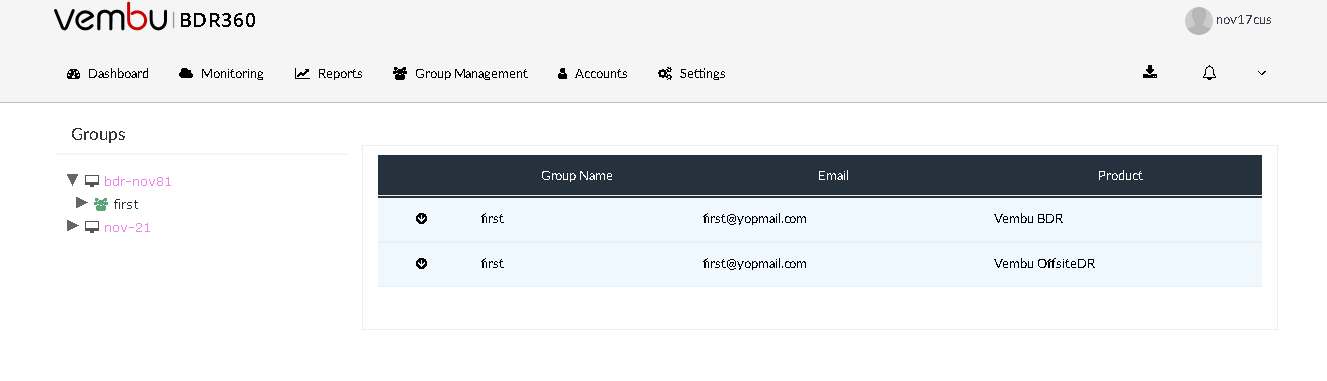The height and width of the screenshot is (381, 1327).
Task: Click the Vembu BDR360 logo
Action: pos(155,20)
